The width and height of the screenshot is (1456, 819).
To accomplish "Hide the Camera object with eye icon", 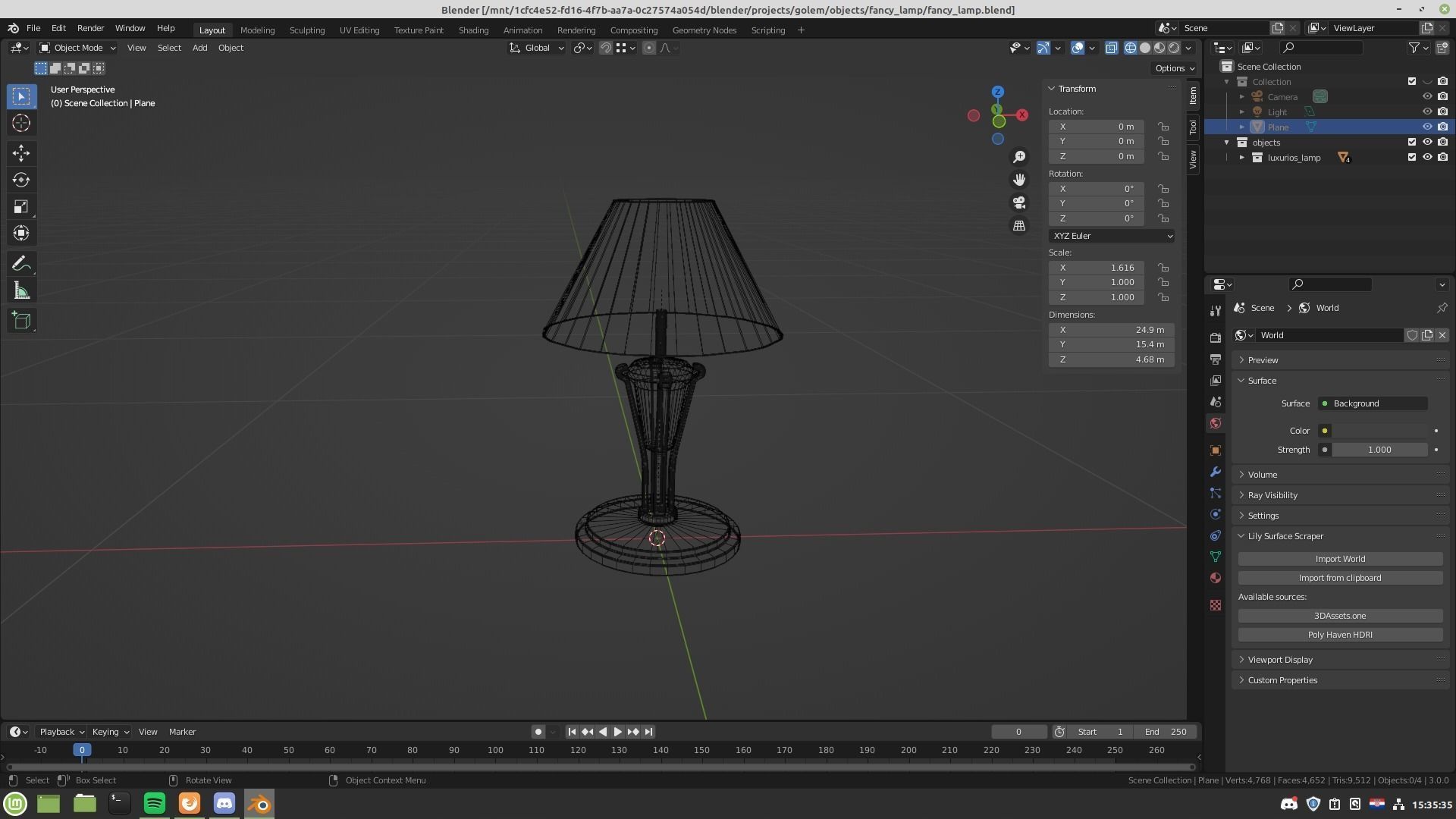I will (x=1427, y=96).
